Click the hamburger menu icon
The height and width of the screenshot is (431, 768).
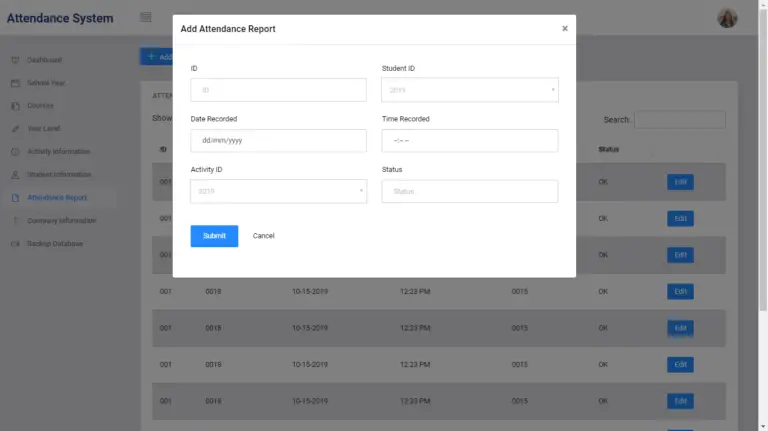tap(146, 17)
